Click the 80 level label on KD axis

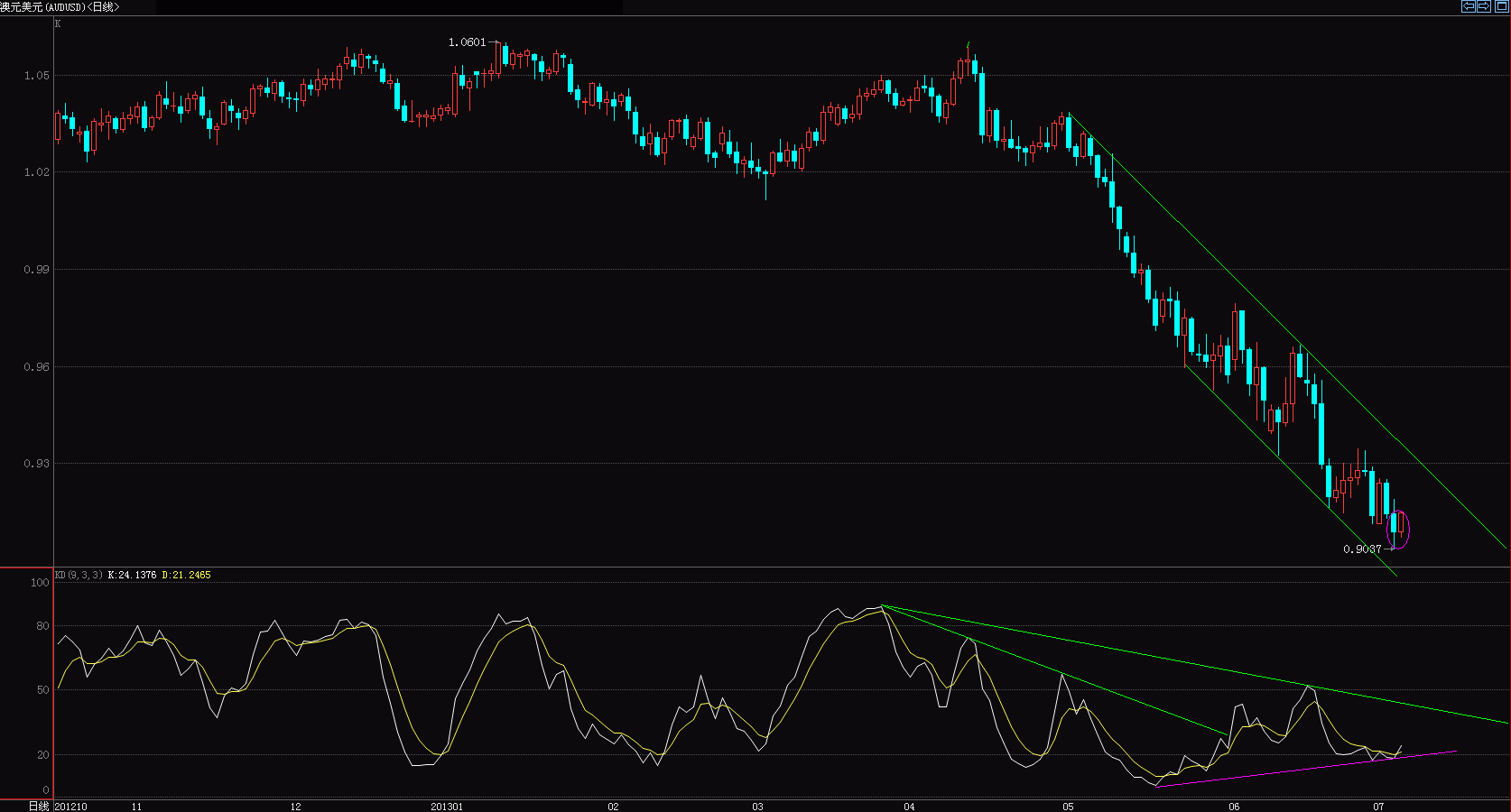tap(43, 626)
